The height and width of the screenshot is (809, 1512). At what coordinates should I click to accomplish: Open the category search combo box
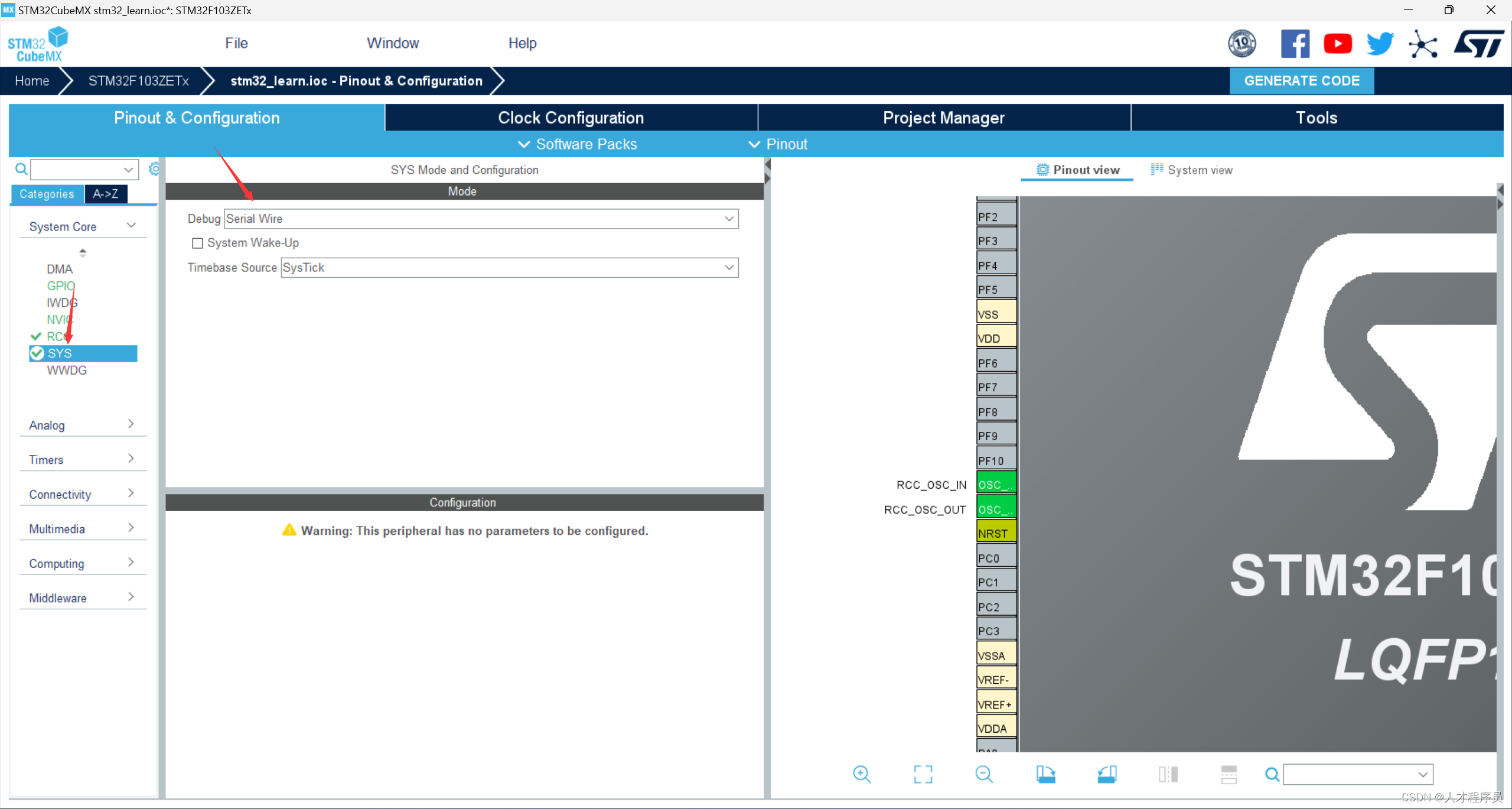pyautogui.click(x=84, y=170)
